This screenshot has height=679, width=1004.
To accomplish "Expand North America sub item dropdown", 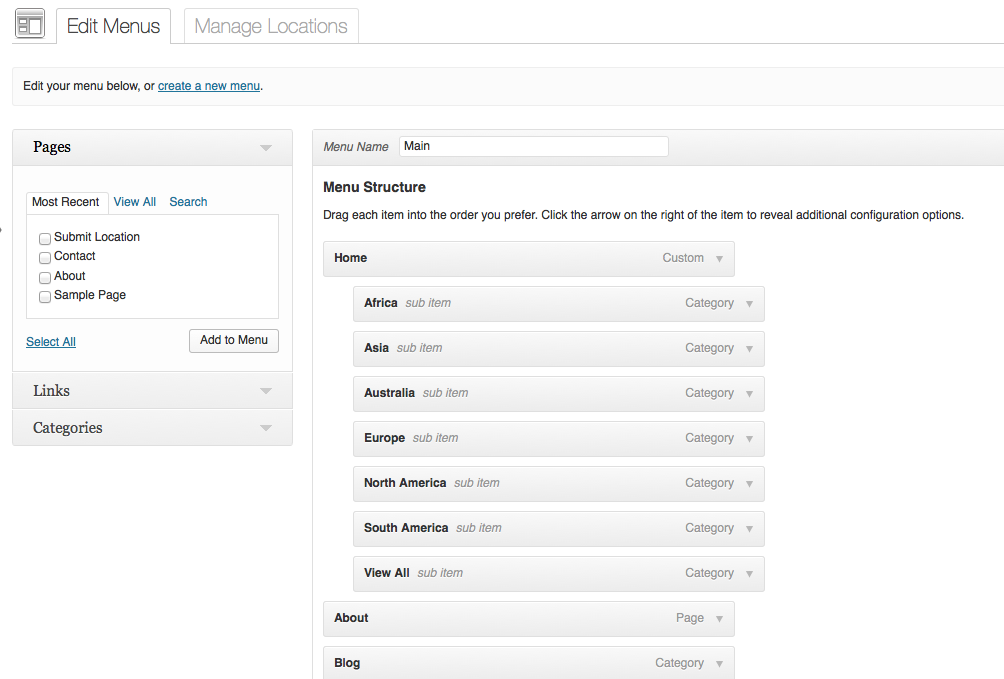I will (749, 484).
